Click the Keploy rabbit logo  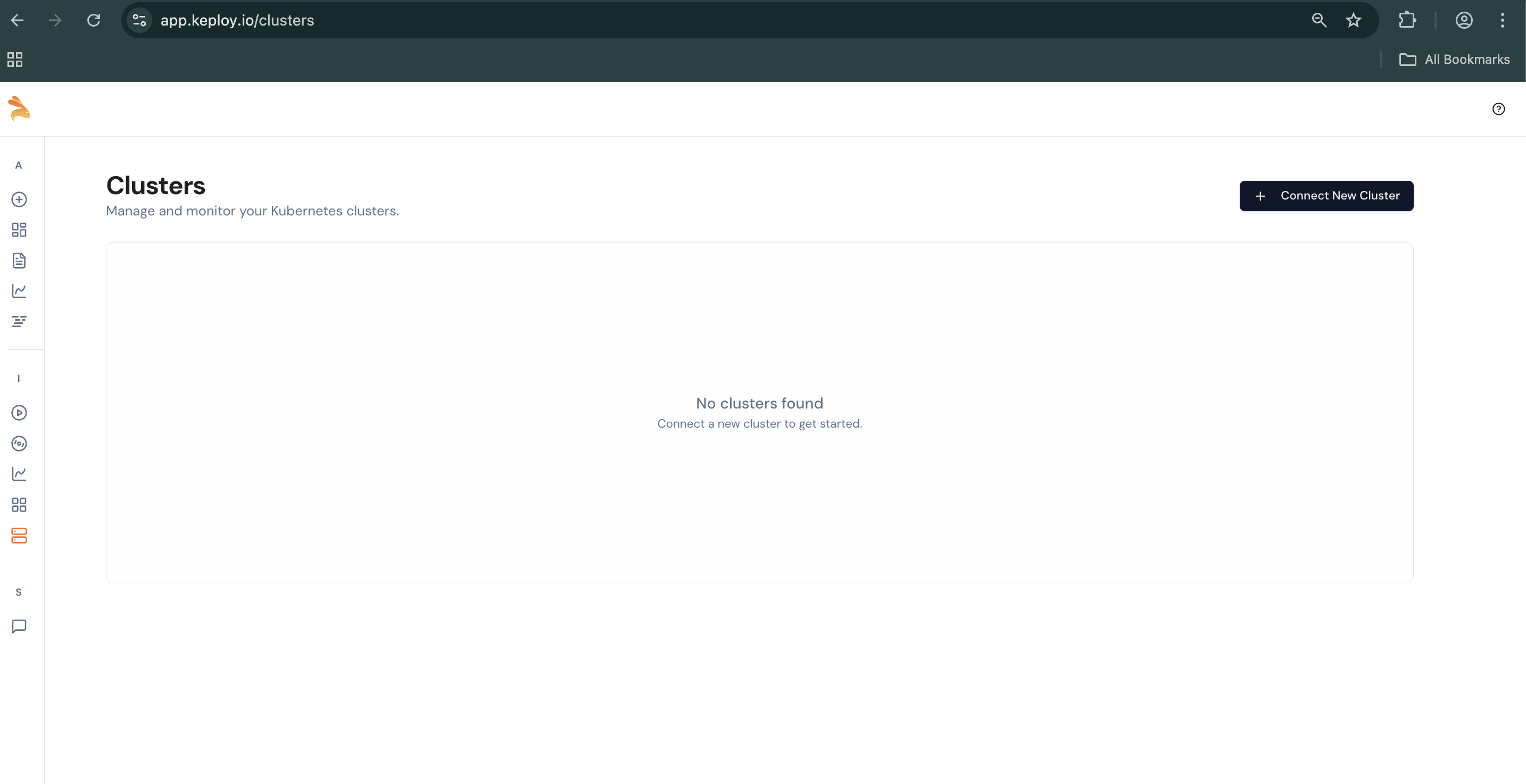pos(20,109)
